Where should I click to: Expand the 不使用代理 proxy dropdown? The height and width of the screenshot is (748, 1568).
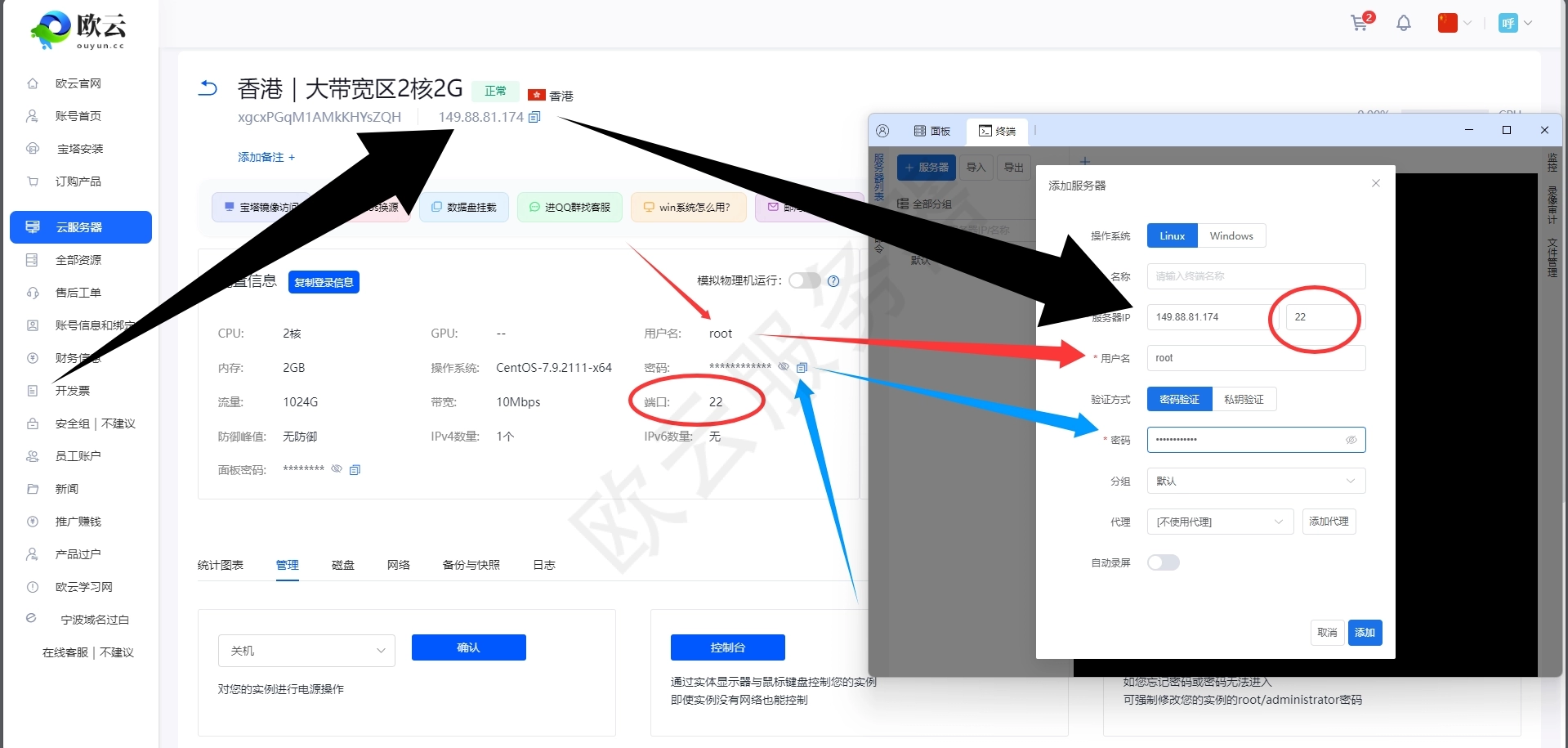click(x=1219, y=522)
